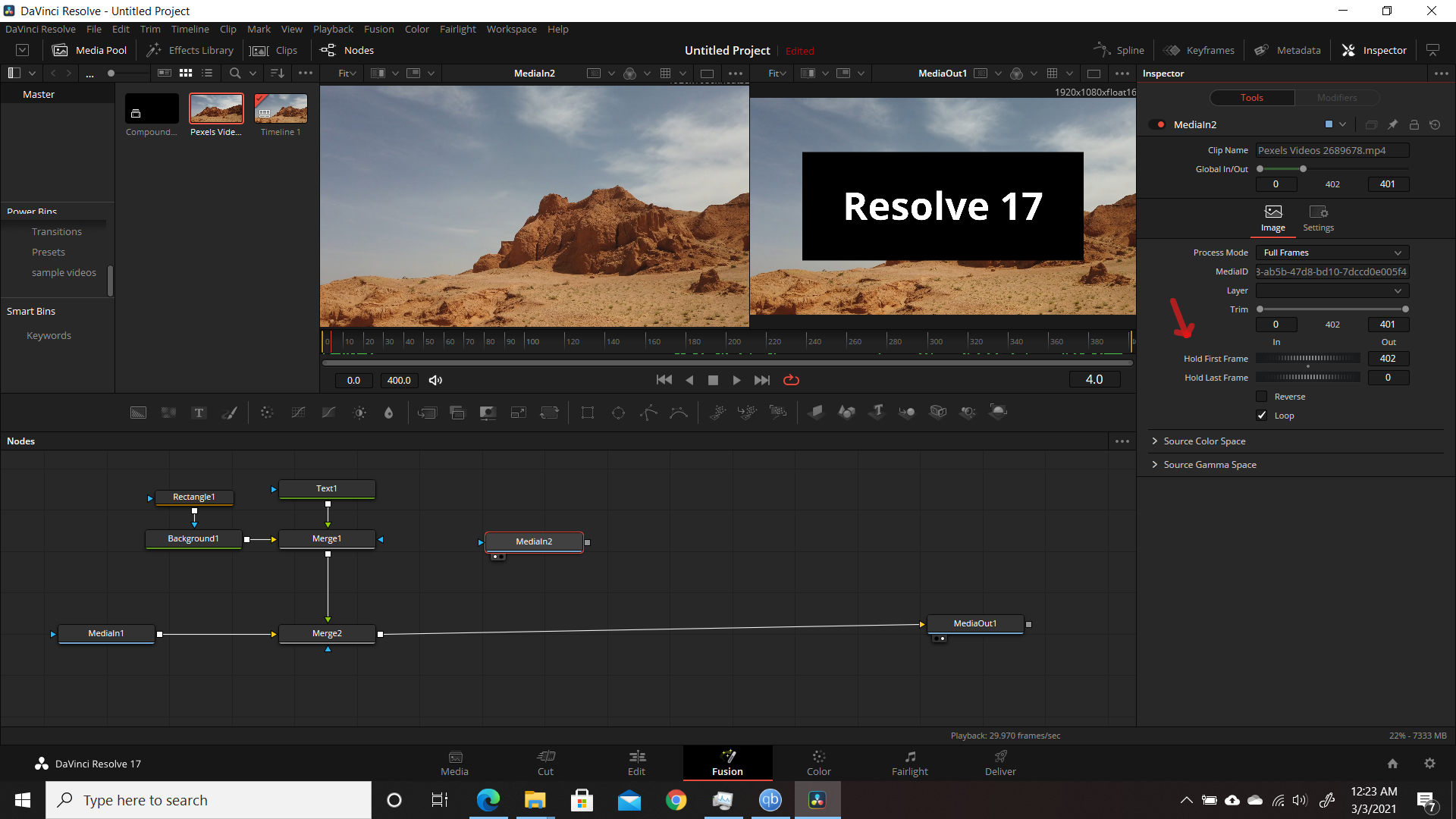Image resolution: width=1456 pixels, height=819 pixels.
Task: Add a Polygon mask from the toolbar
Action: coord(648,413)
